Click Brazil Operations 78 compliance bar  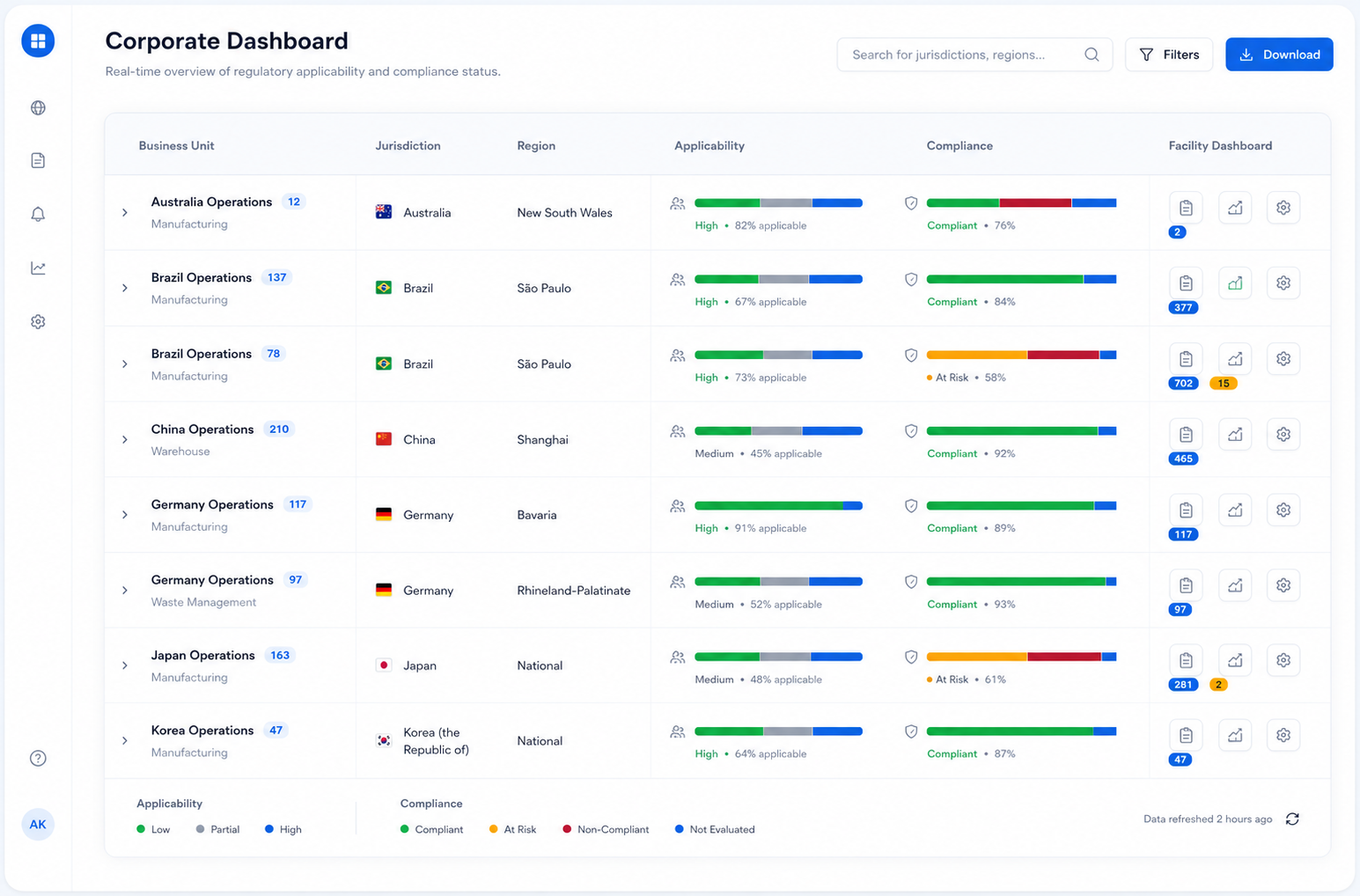click(x=1021, y=355)
